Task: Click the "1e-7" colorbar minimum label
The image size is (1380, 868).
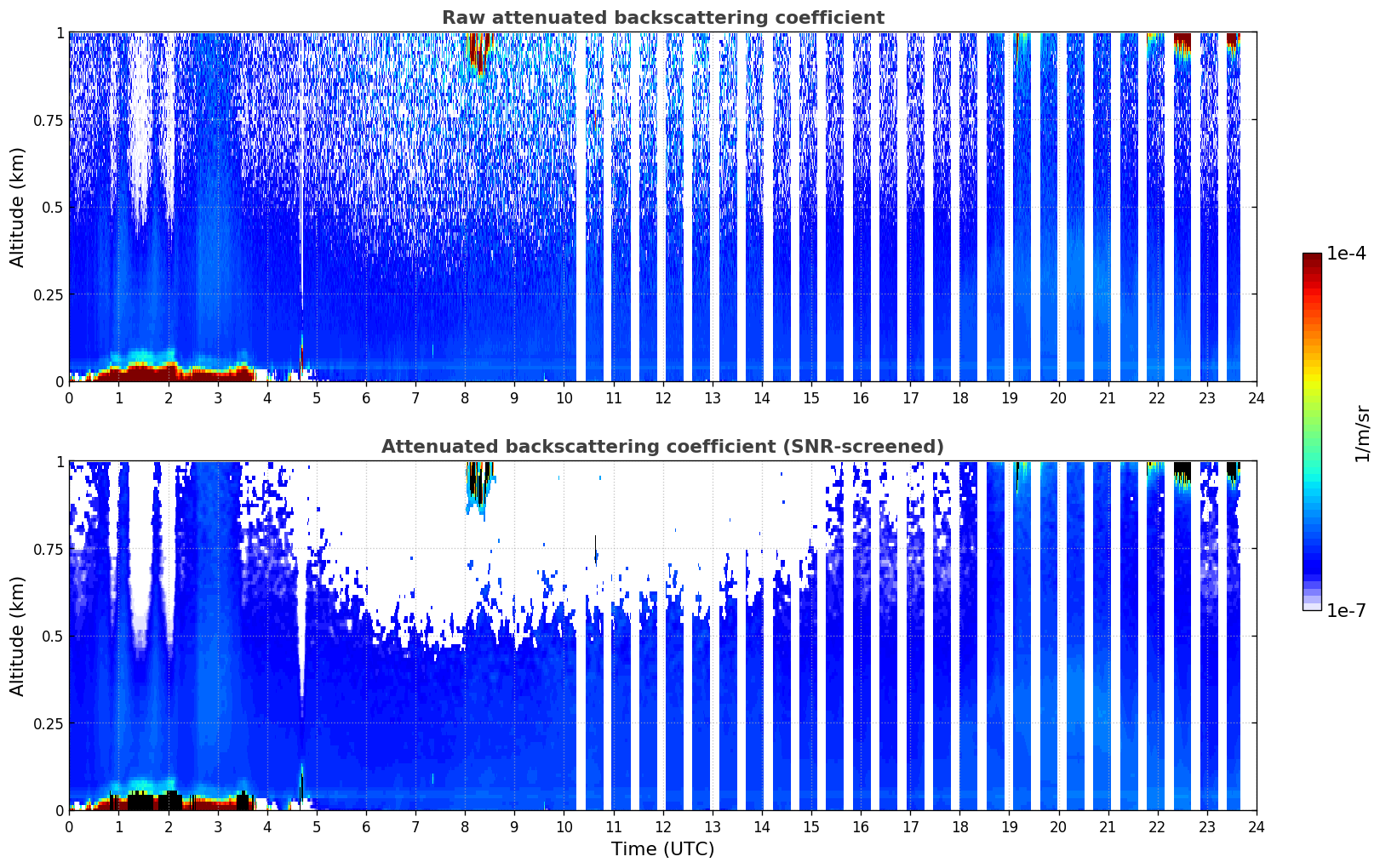Action: [x=1346, y=611]
